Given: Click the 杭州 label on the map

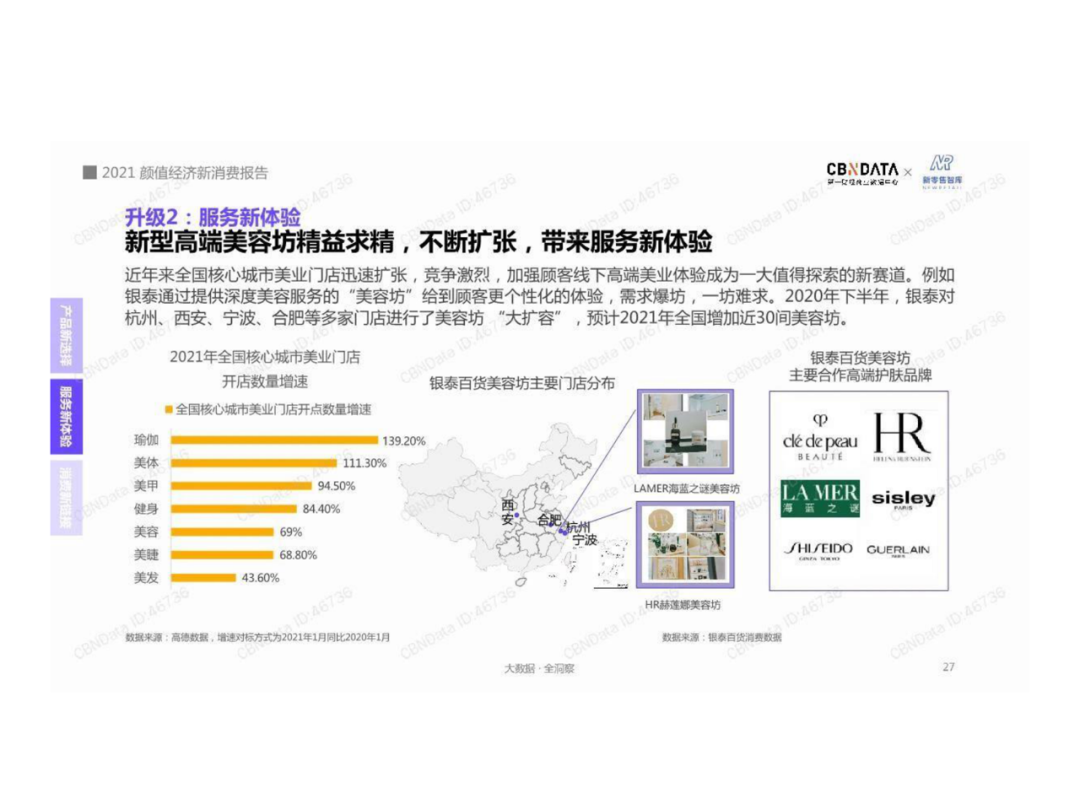Looking at the screenshot, I should [x=579, y=528].
